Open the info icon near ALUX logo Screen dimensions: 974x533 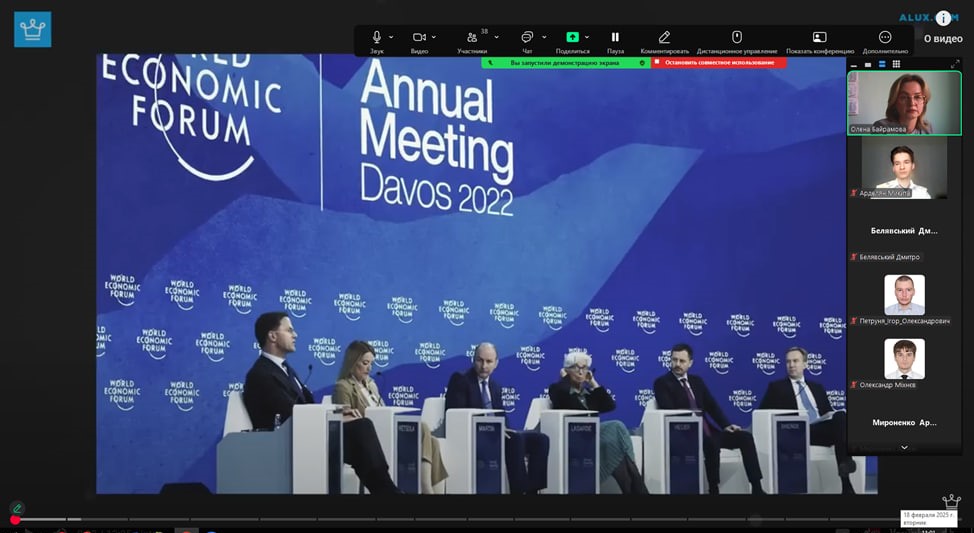(943, 18)
